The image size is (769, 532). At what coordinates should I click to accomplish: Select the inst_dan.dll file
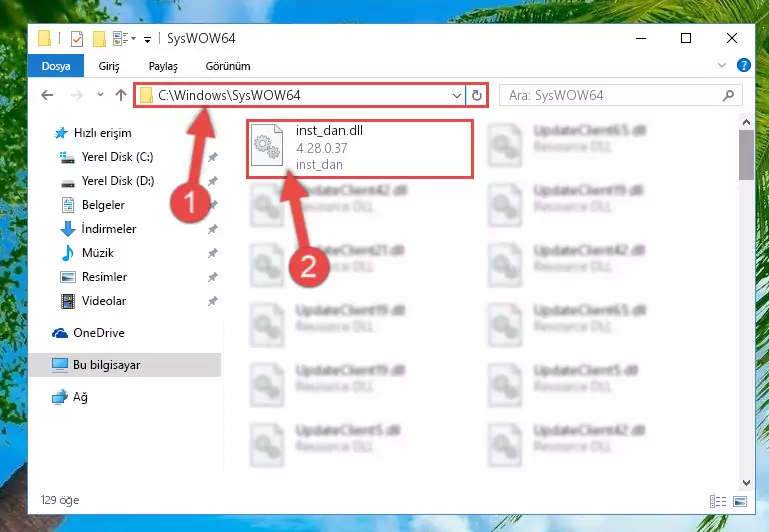359,148
